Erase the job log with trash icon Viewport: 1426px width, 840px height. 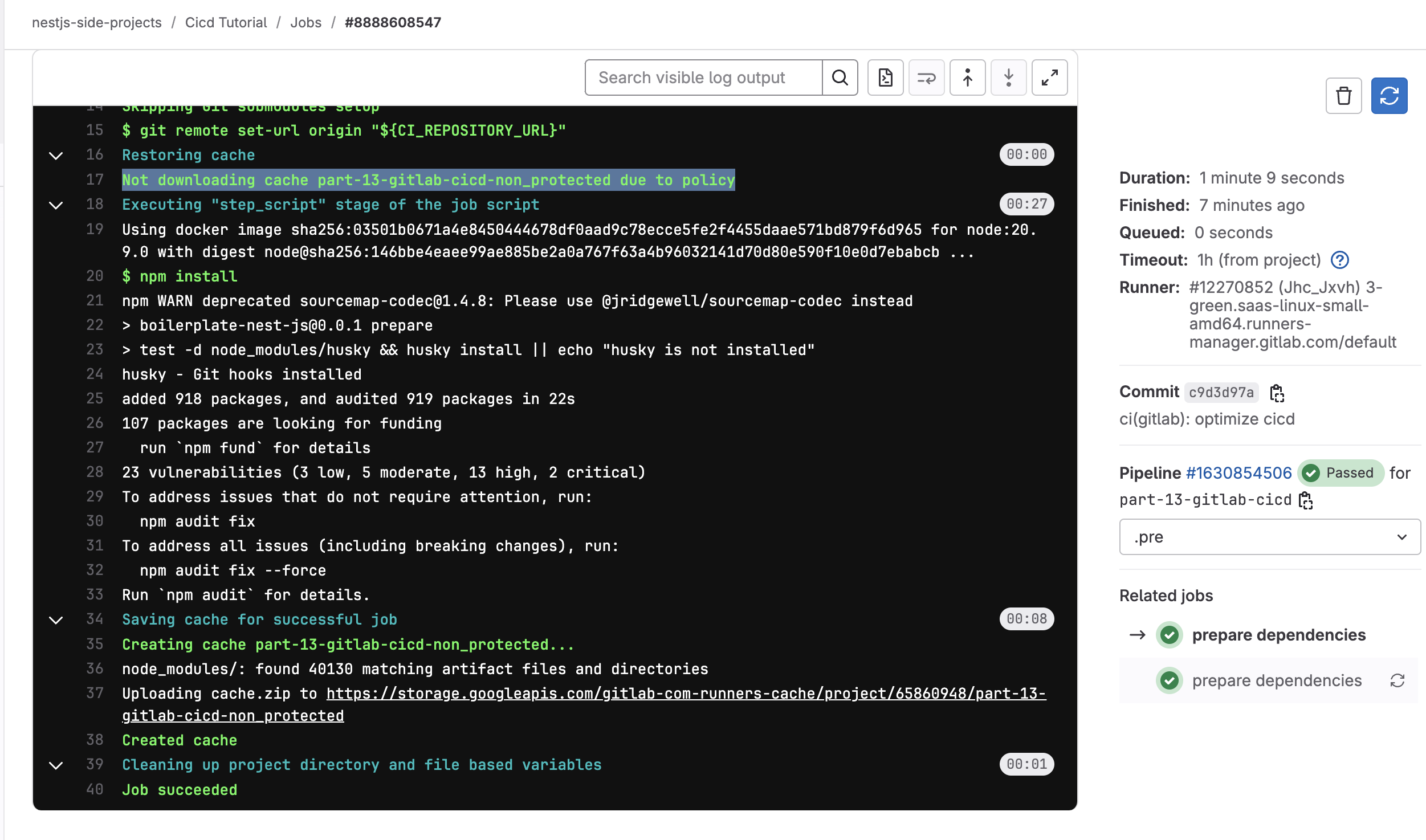point(1343,96)
